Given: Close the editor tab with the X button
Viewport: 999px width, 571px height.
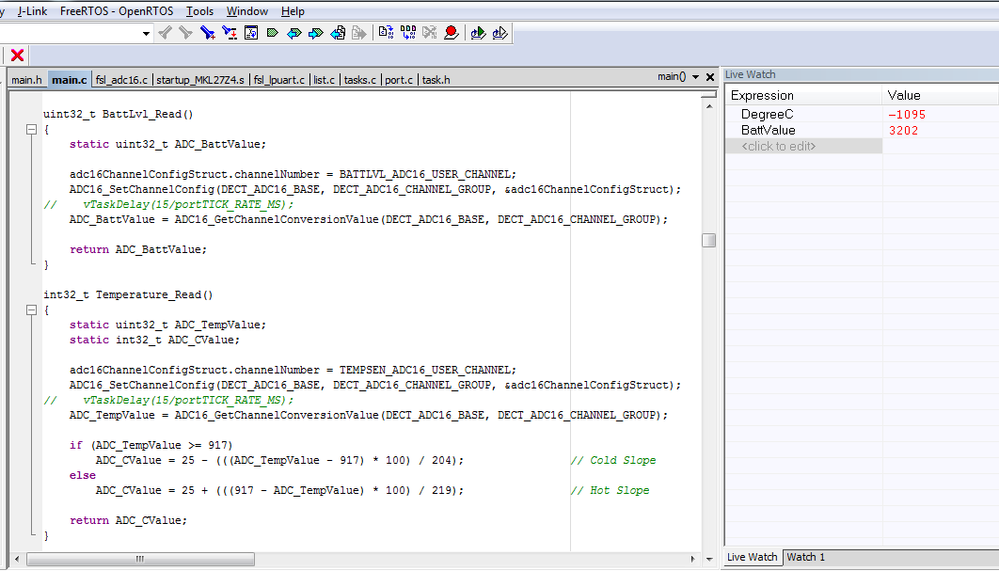Looking at the screenshot, I should tap(710, 77).
